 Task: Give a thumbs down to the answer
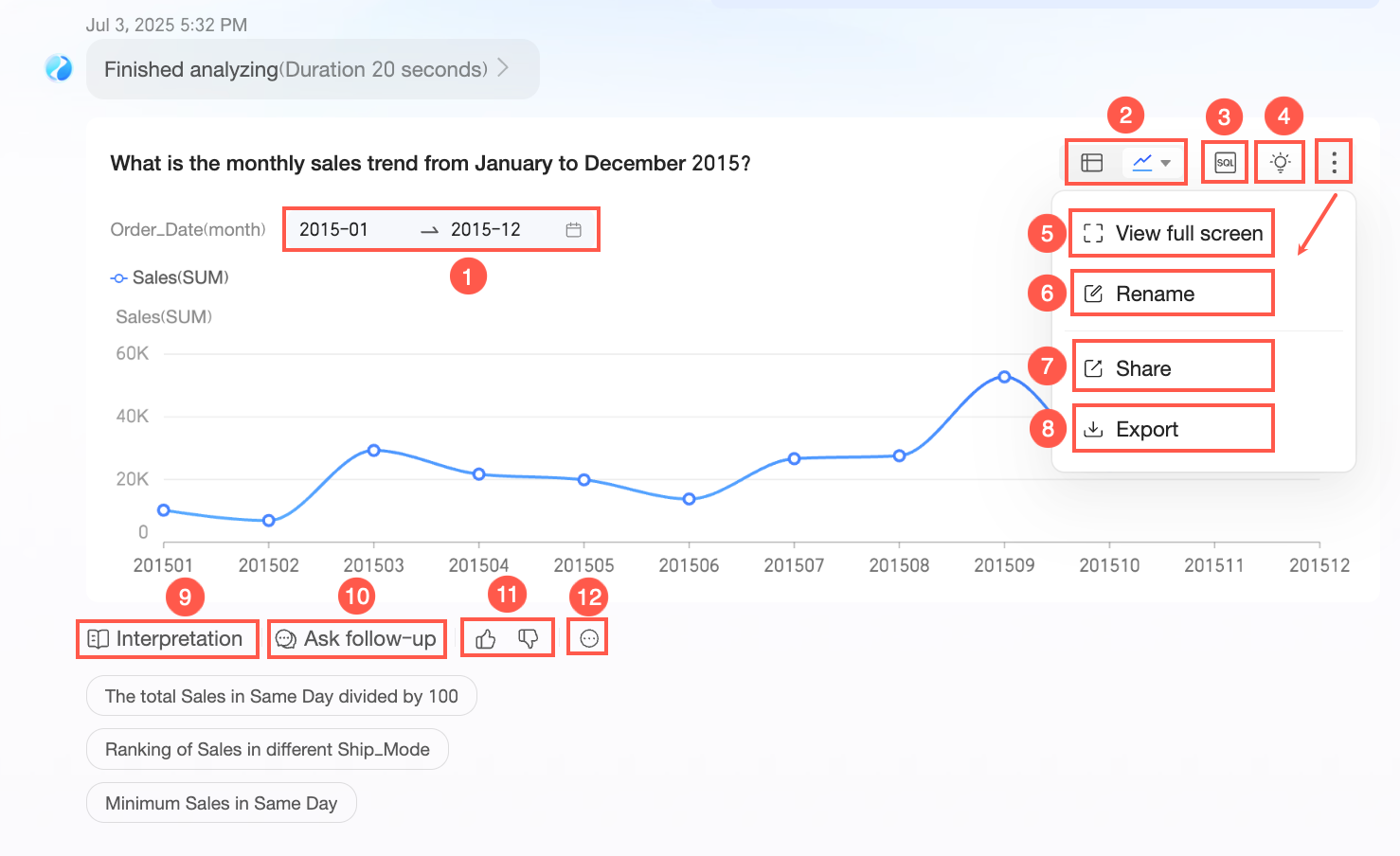coord(529,639)
